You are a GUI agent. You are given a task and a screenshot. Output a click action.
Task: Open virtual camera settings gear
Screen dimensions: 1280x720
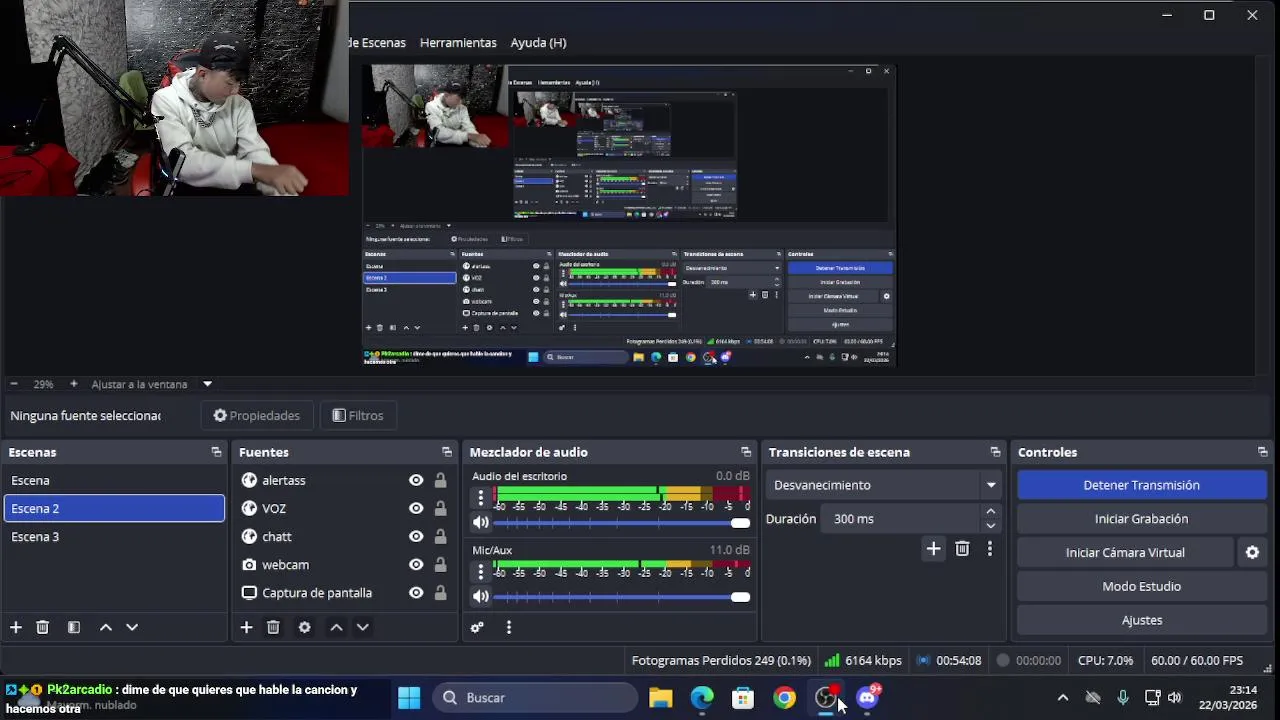point(1252,552)
